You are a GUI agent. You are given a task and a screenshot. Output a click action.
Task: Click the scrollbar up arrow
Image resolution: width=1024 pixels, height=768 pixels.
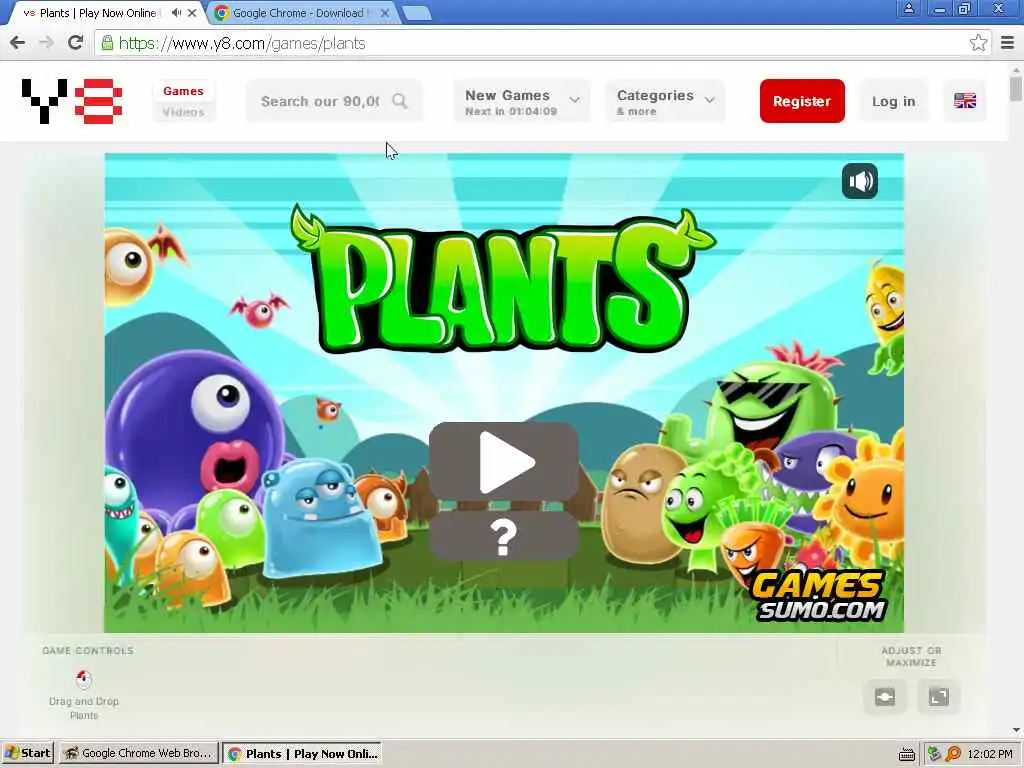coord(1016,68)
